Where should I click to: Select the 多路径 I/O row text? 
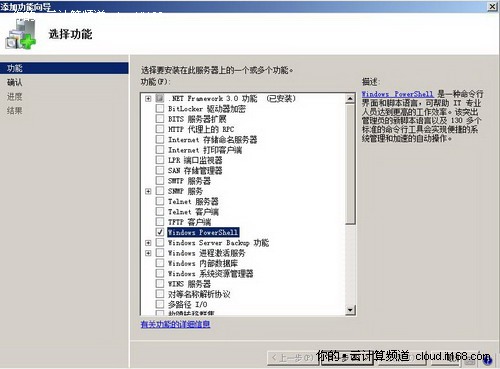[x=188, y=304]
